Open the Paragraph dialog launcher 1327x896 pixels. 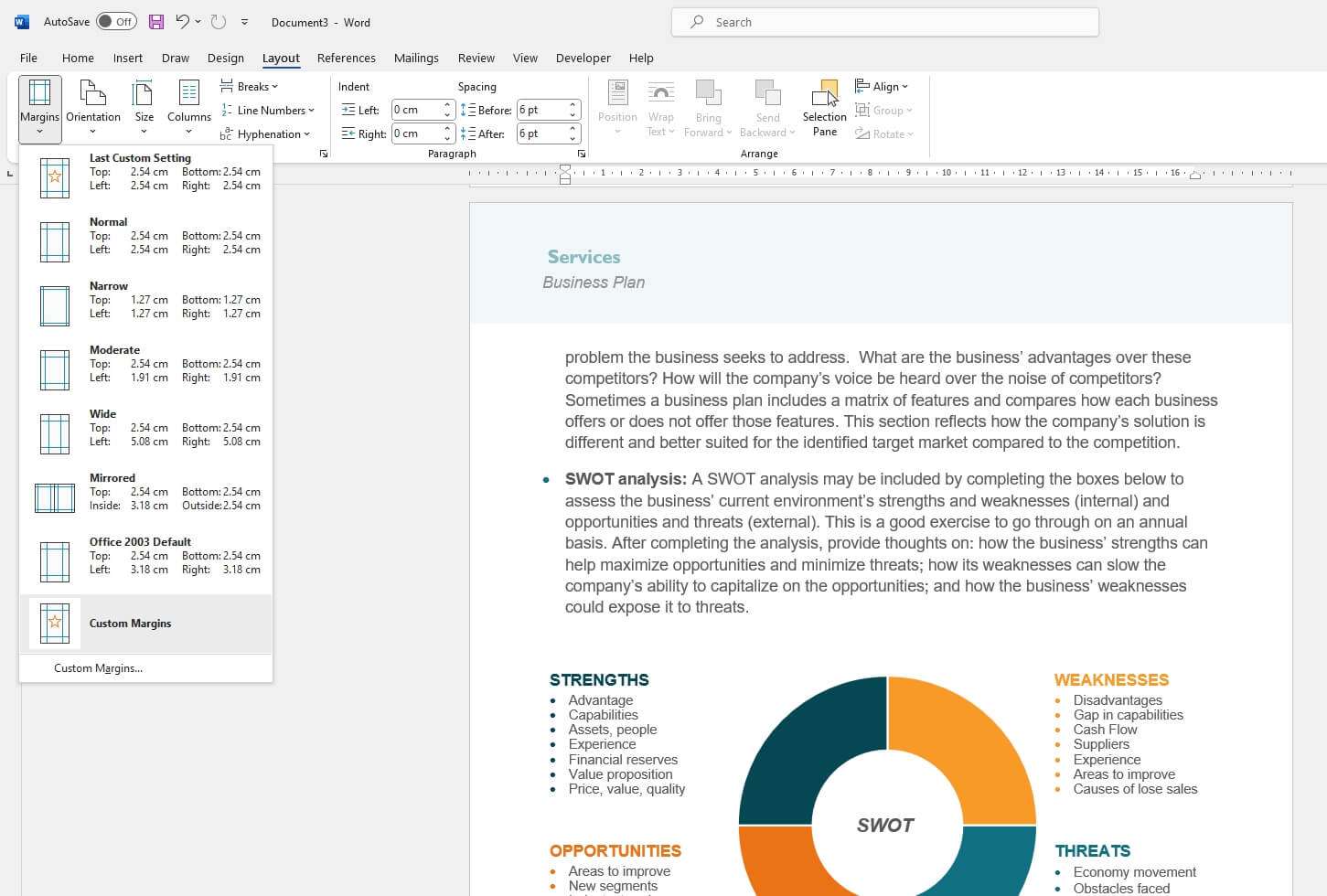(583, 154)
